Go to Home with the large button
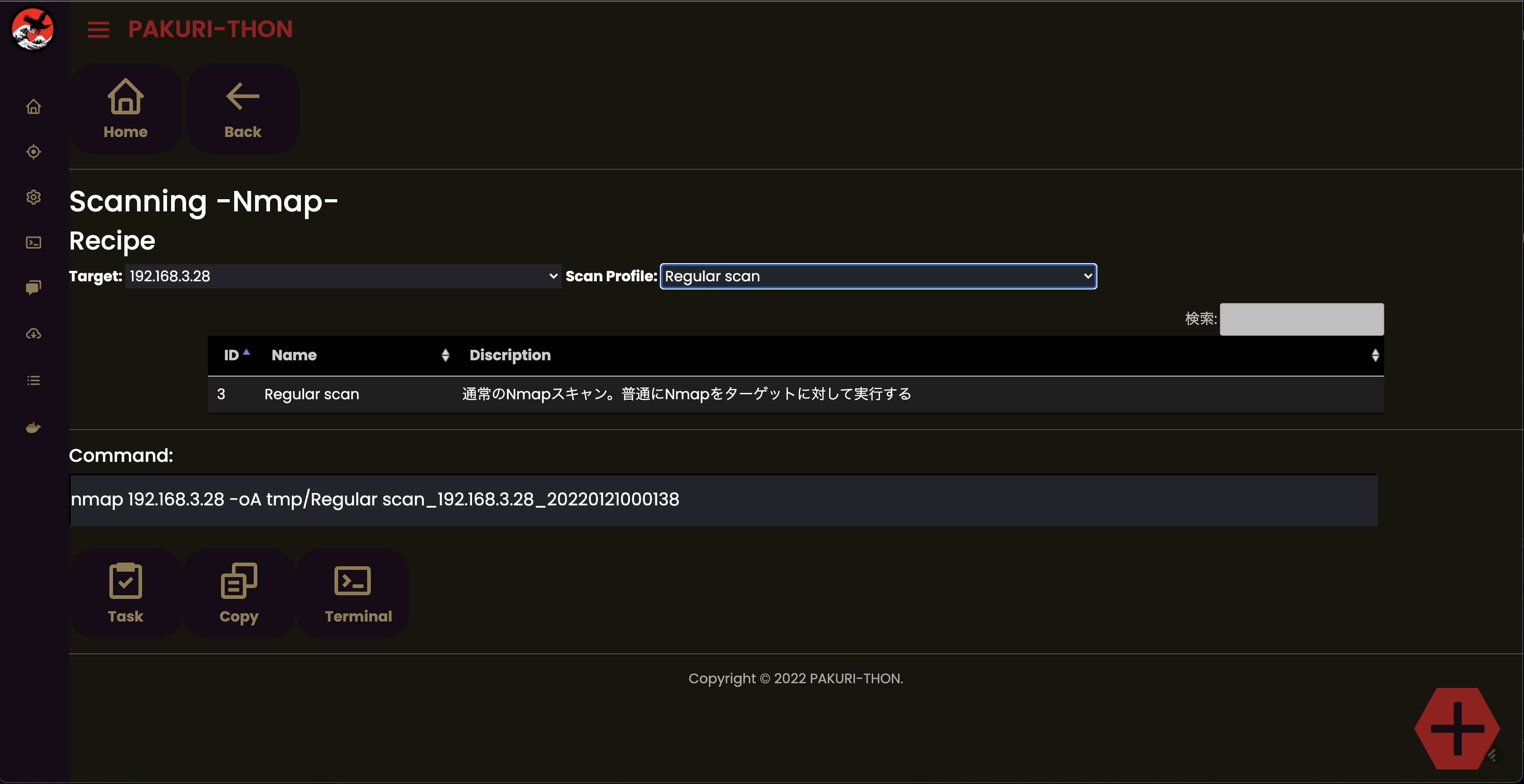This screenshot has width=1524, height=784. click(125, 109)
